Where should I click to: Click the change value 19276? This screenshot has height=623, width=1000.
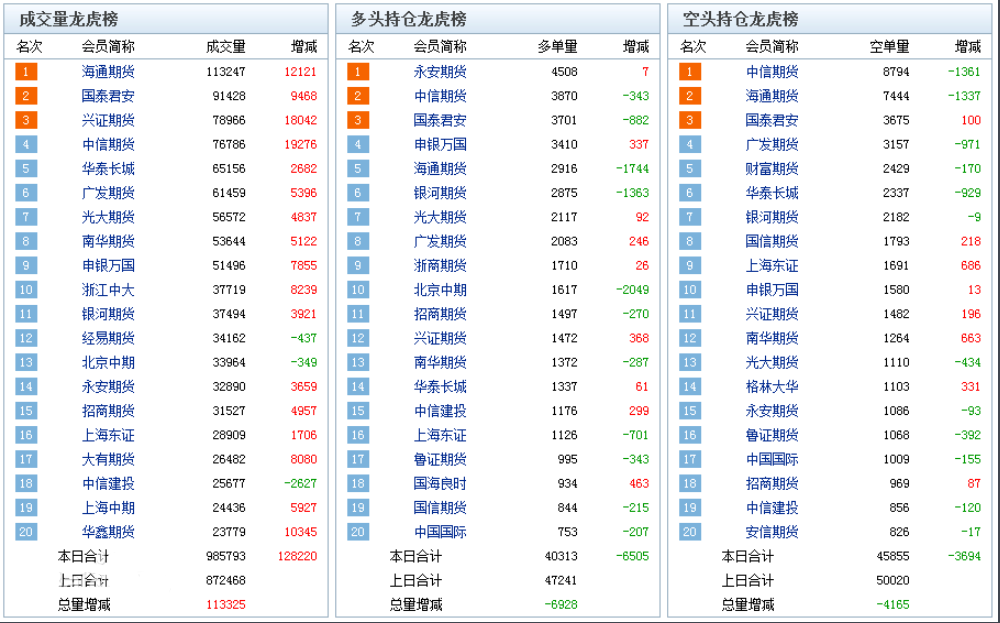300,144
